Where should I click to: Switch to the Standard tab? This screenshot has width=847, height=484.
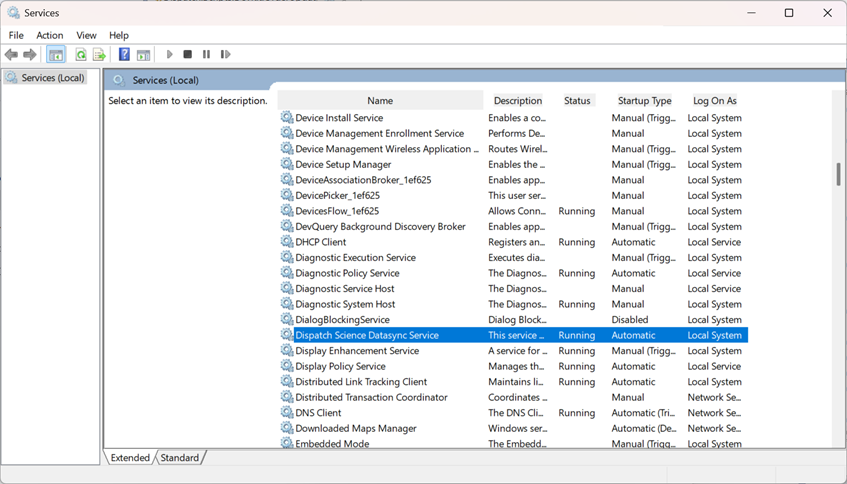180,458
